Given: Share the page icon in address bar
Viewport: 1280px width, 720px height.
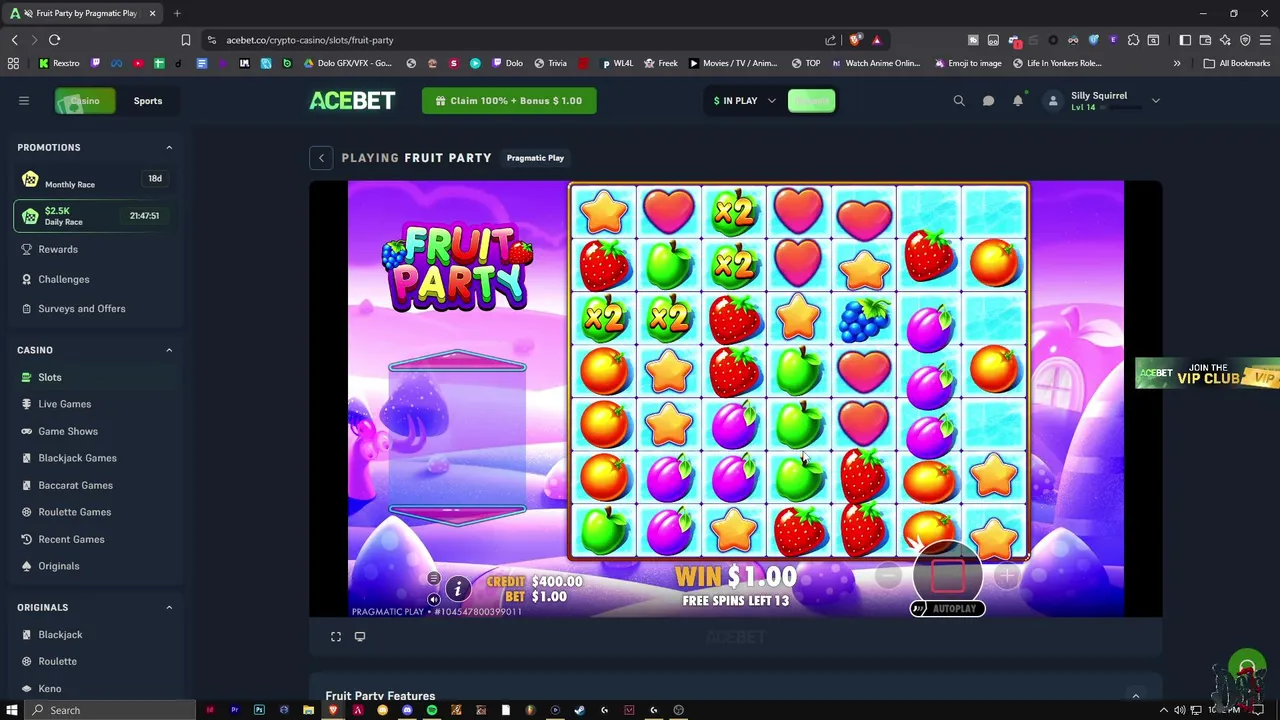Looking at the screenshot, I should tap(830, 40).
